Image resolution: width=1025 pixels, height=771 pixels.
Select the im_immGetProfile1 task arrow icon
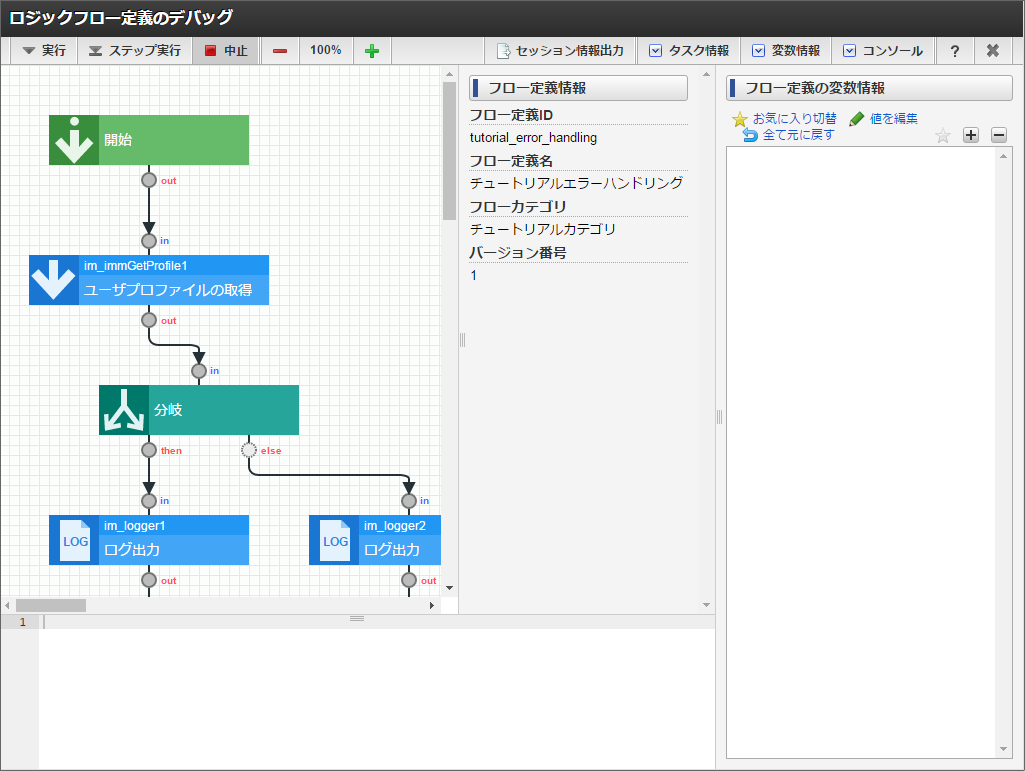pos(54,280)
